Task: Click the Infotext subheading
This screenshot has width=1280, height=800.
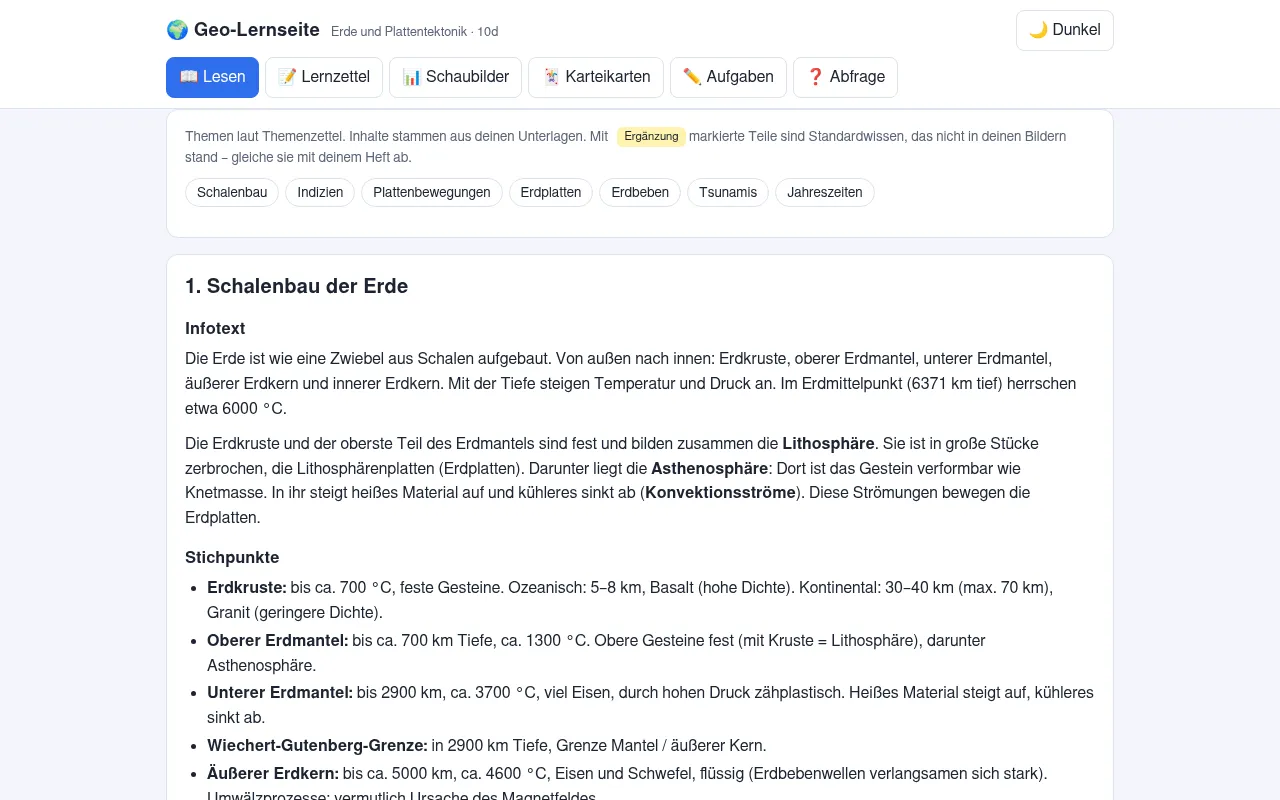Action: pyautogui.click(x=215, y=328)
